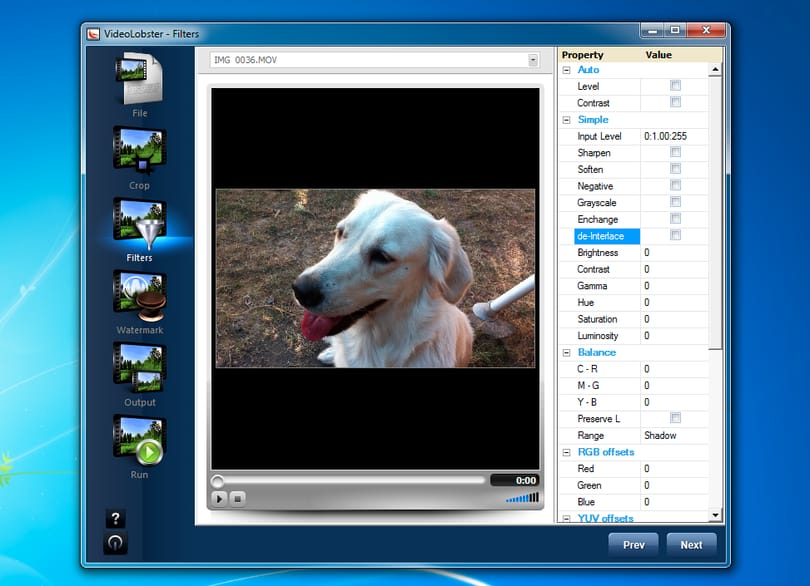Check the de-Interlace option
The image size is (810, 586).
675,235
